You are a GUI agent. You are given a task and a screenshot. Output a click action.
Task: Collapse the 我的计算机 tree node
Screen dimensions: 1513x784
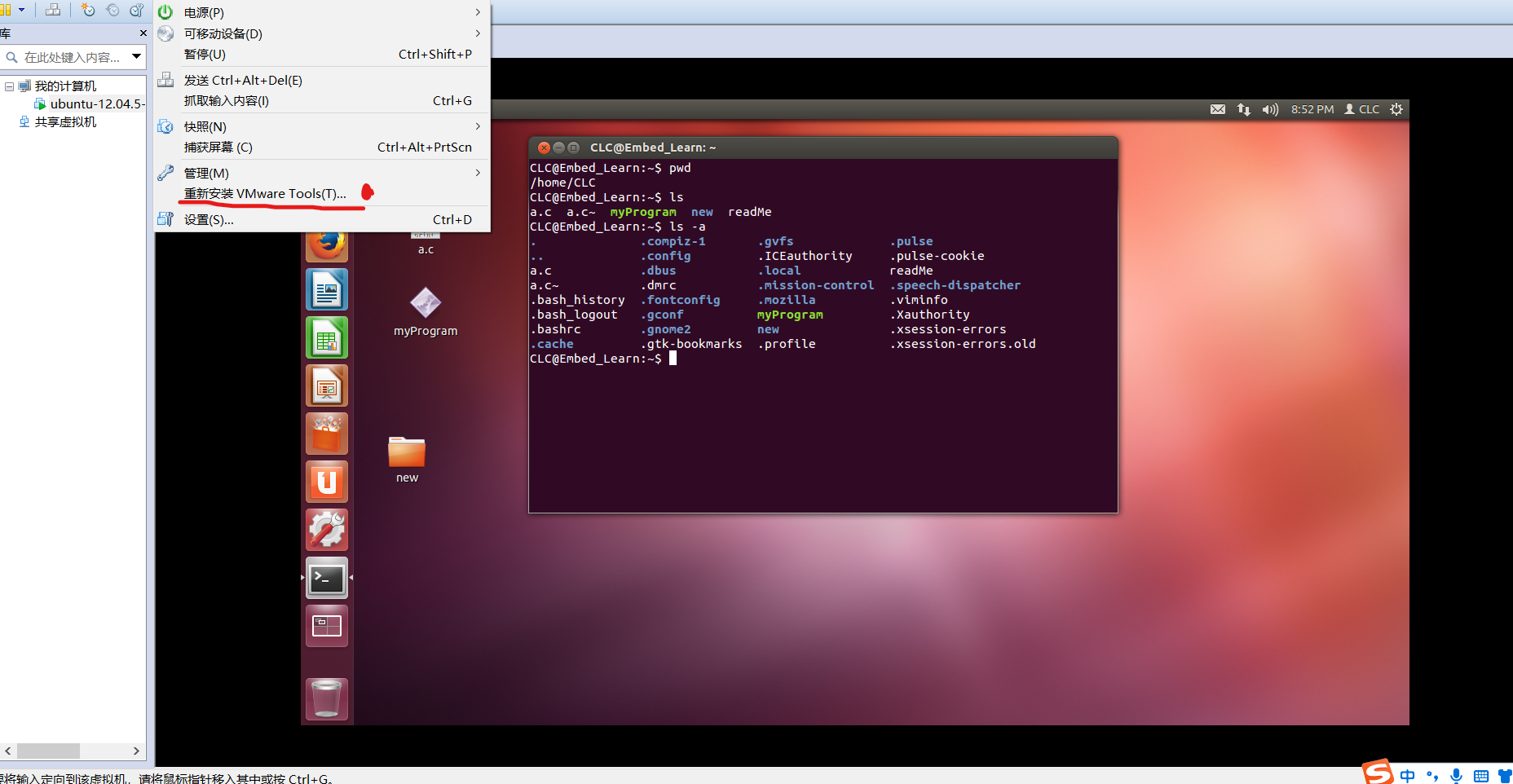point(8,85)
